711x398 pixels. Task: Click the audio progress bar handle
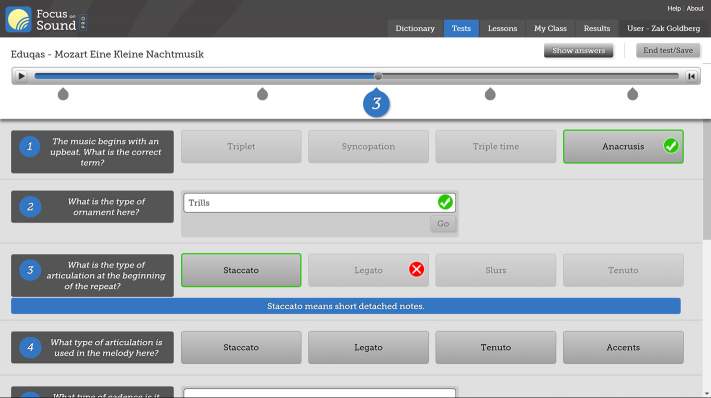[x=378, y=76]
